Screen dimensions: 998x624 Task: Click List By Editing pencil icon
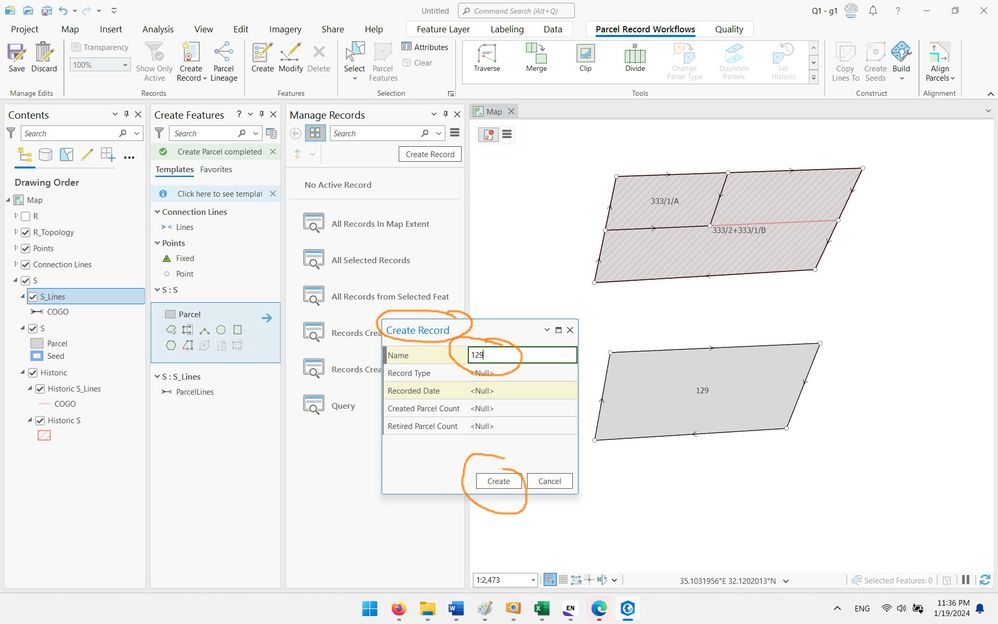pos(87,155)
